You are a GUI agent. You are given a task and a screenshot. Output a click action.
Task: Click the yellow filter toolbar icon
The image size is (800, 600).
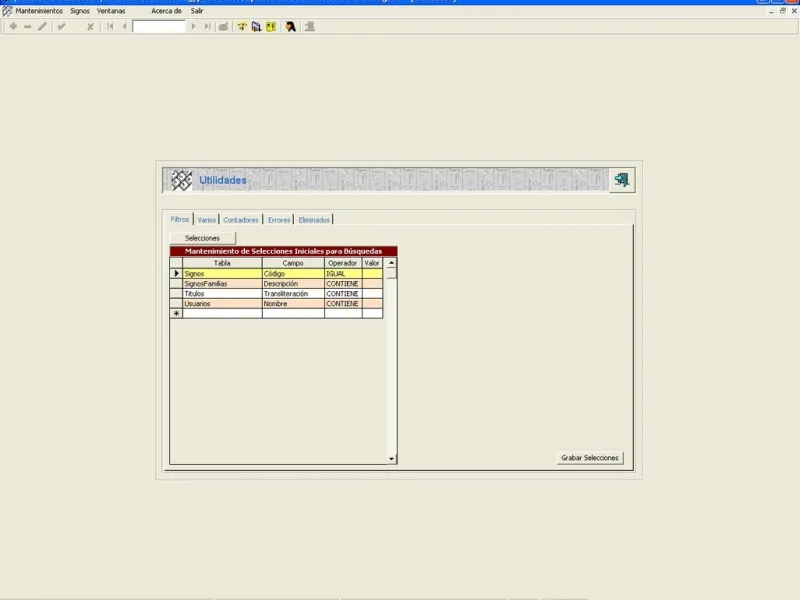242,27
